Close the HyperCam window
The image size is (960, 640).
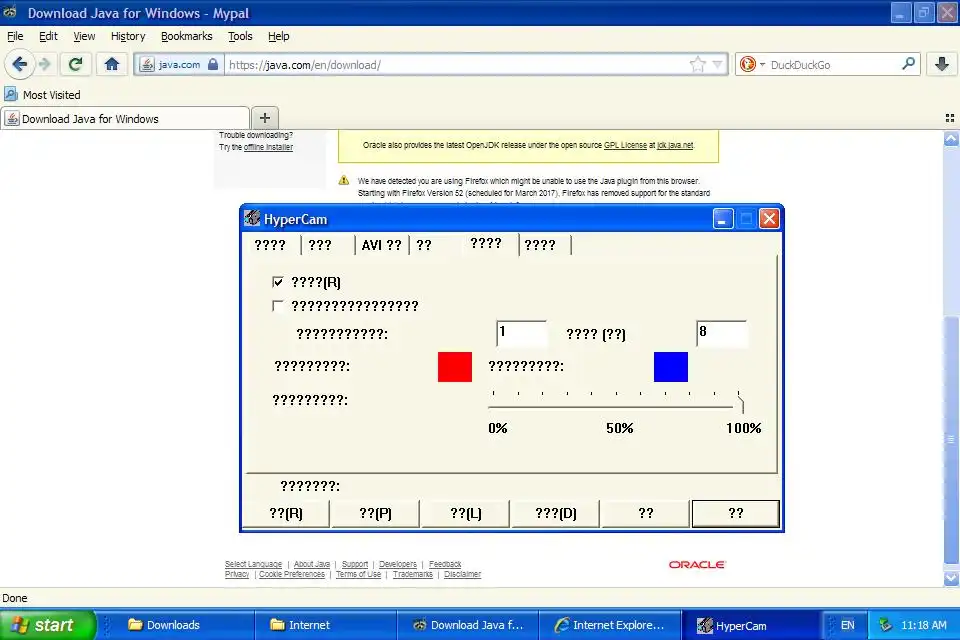coord(769,219)
